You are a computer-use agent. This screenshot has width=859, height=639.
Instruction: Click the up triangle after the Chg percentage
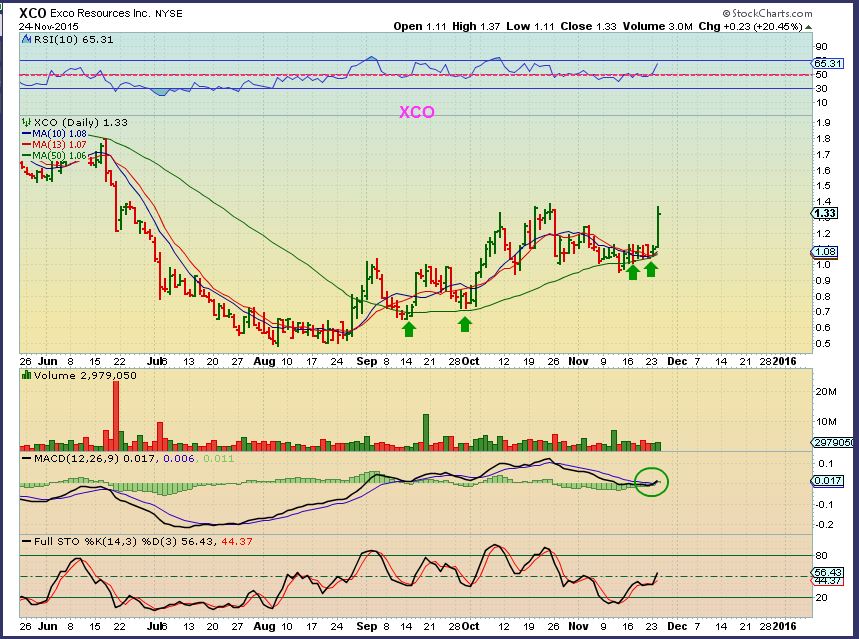(809, 27)
